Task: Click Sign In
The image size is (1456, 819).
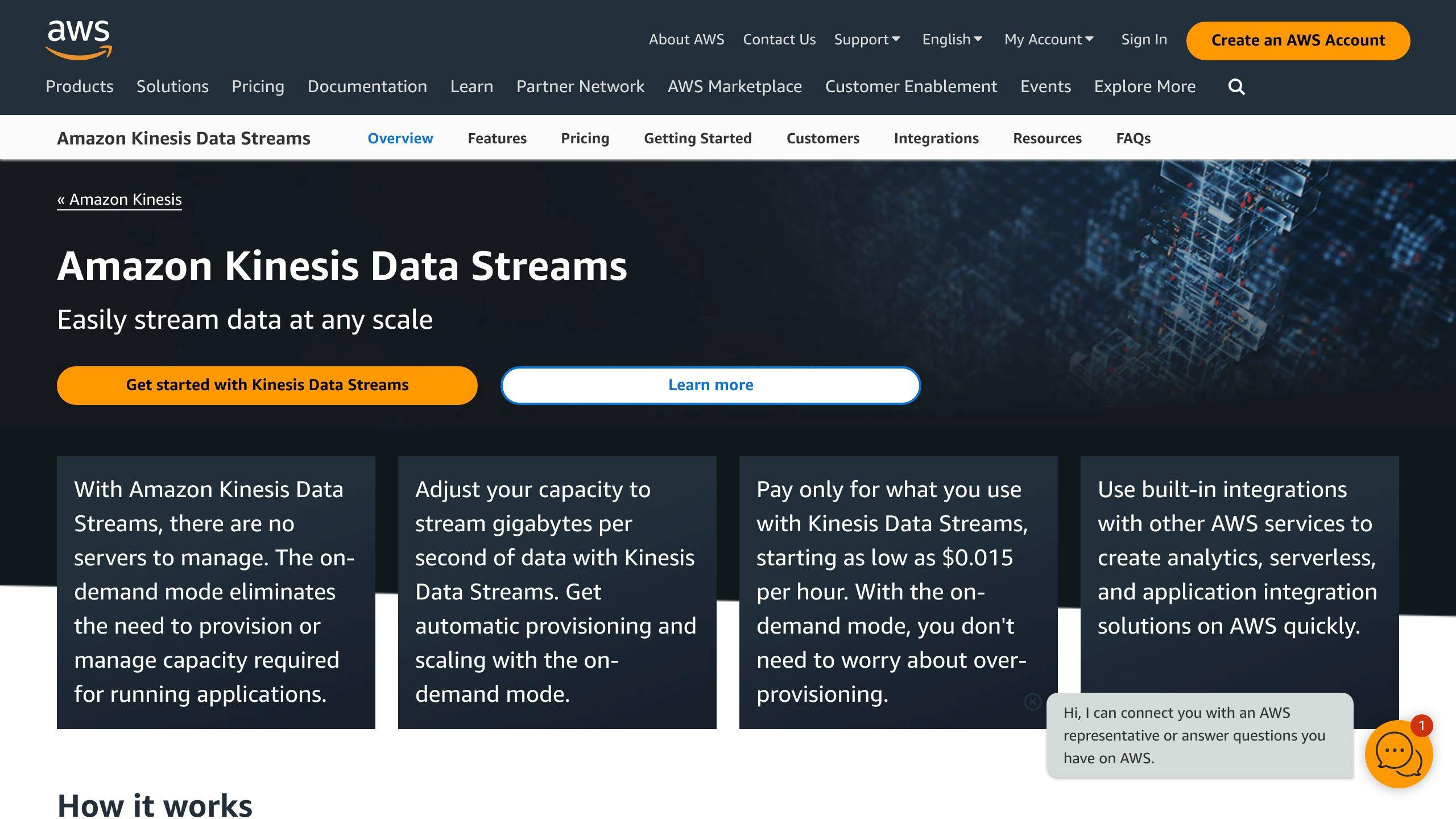Action: (1144, 39)
